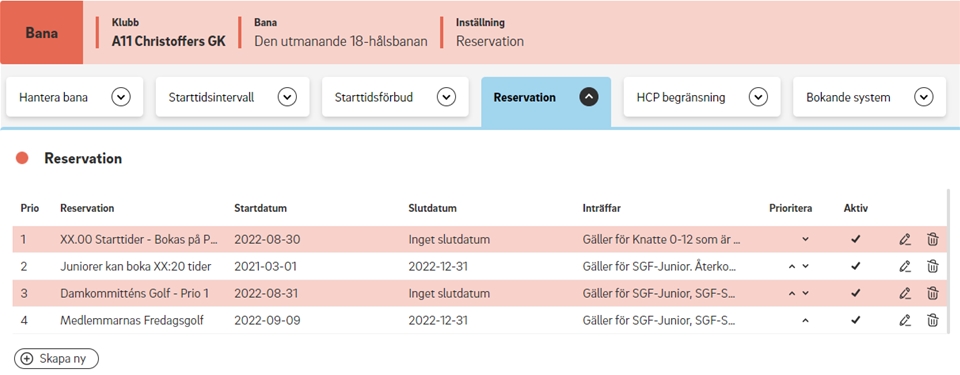Viewport: 960px width, 375px height.
Task: Edit the XX.00 Starttider reservation pencil icon
Action: 905,240
